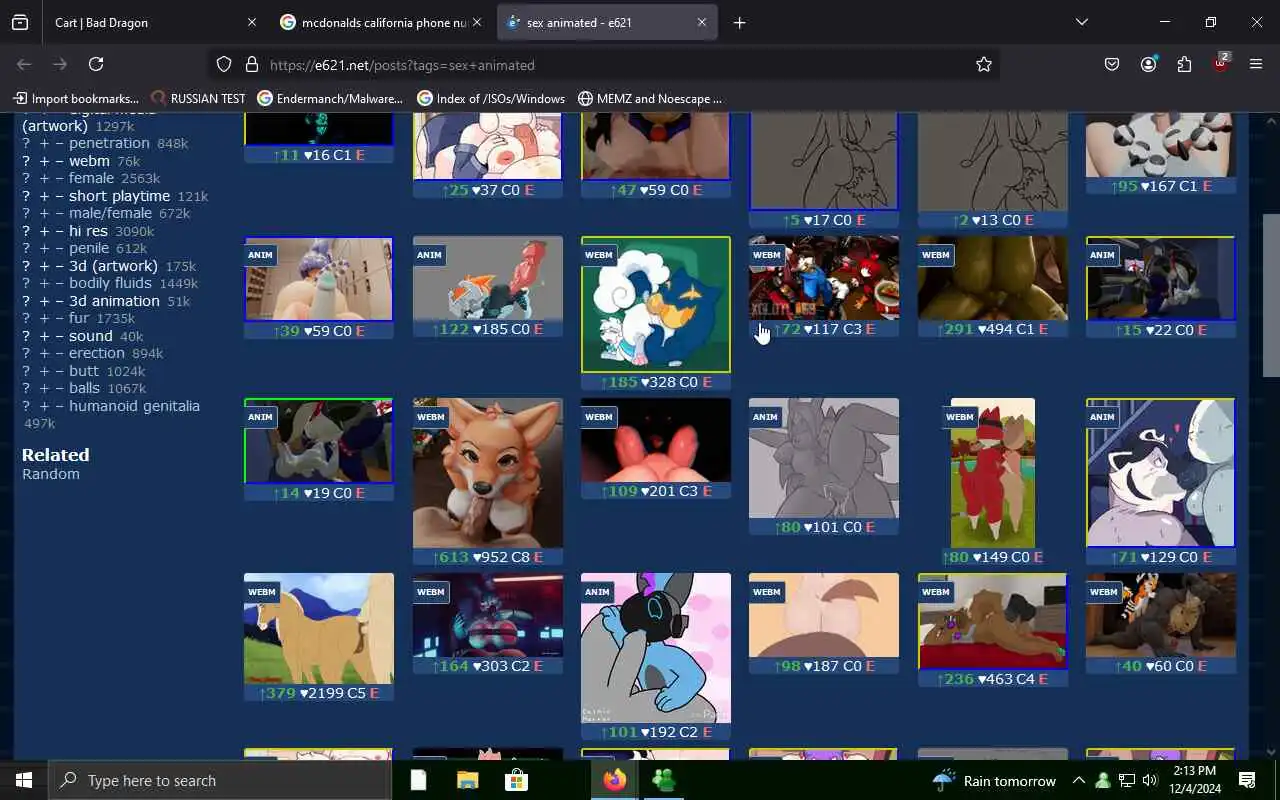Open the hi res tag link
The image size is (1280, 800).
point(88,231)
